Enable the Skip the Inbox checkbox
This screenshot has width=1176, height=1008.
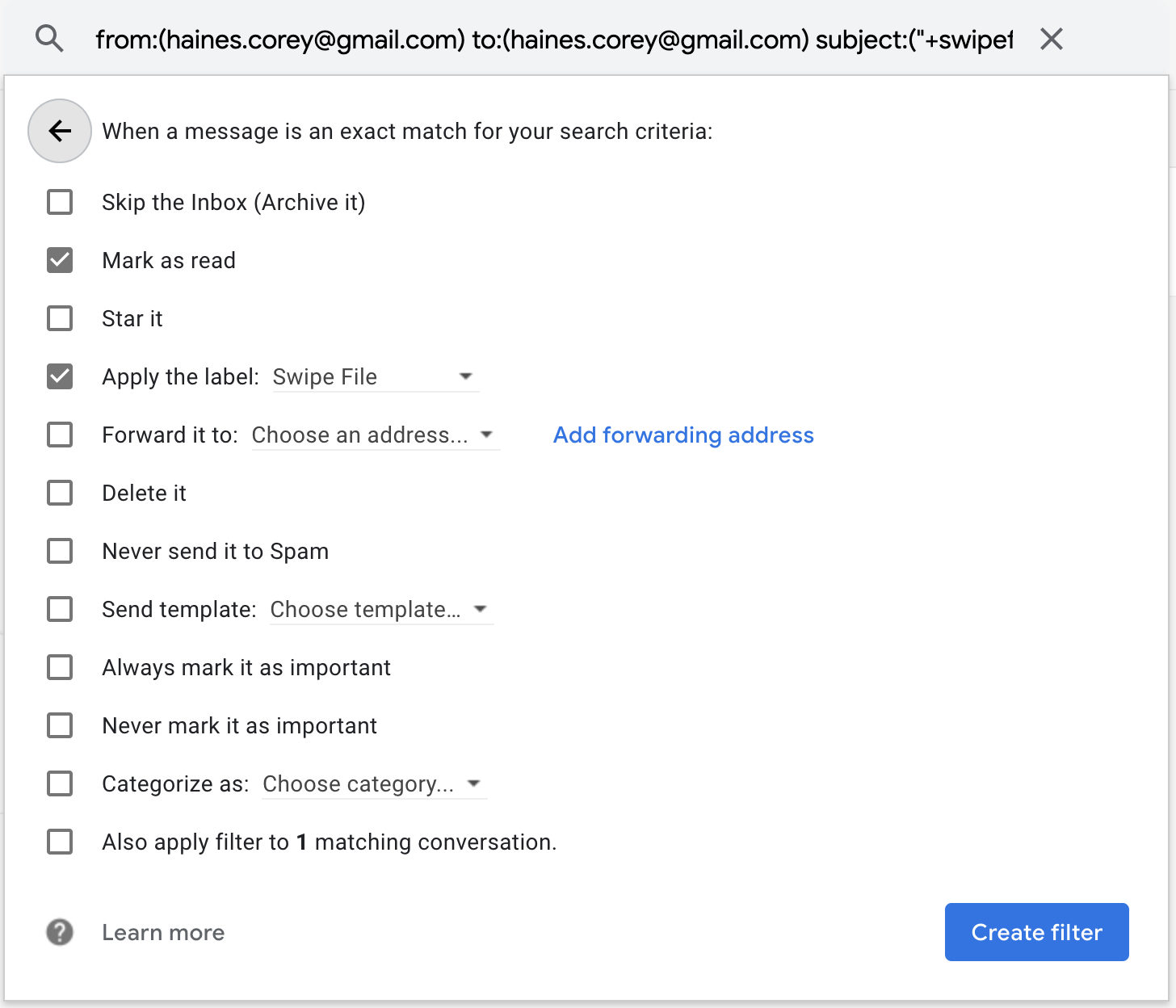click(59, 202)
